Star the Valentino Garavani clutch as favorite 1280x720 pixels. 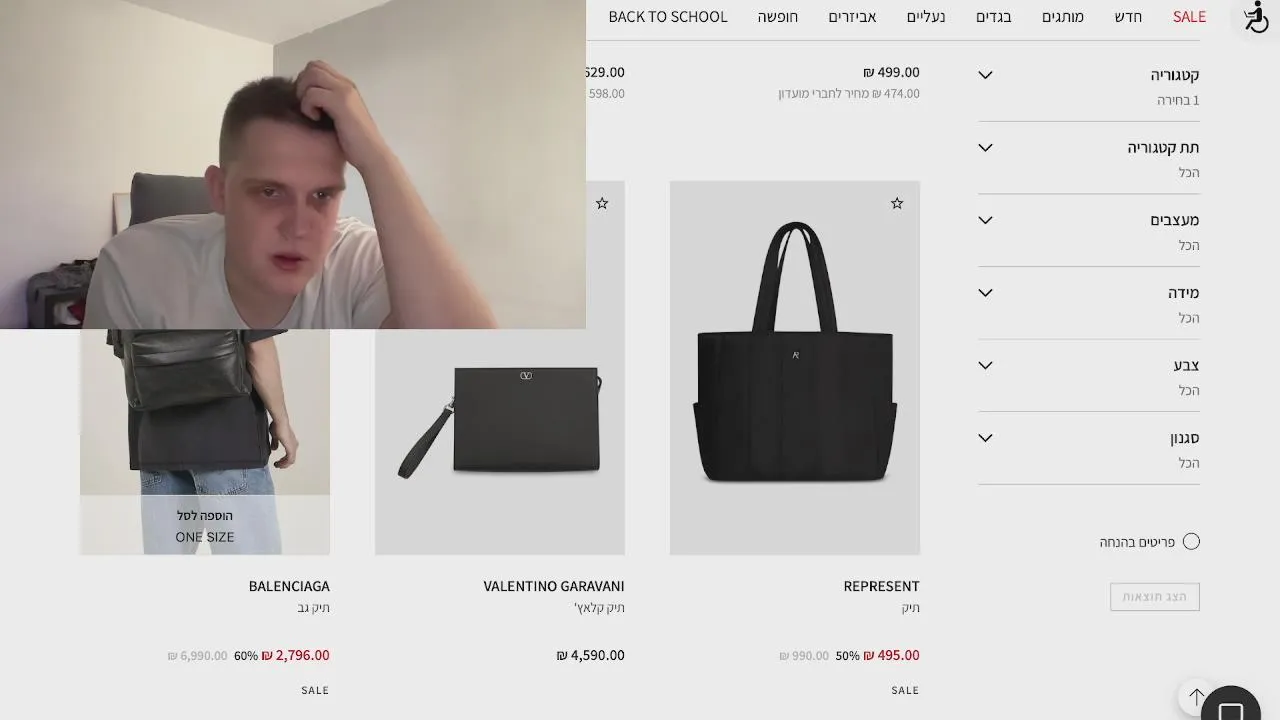pyautogui.click(x=602, y=203)
